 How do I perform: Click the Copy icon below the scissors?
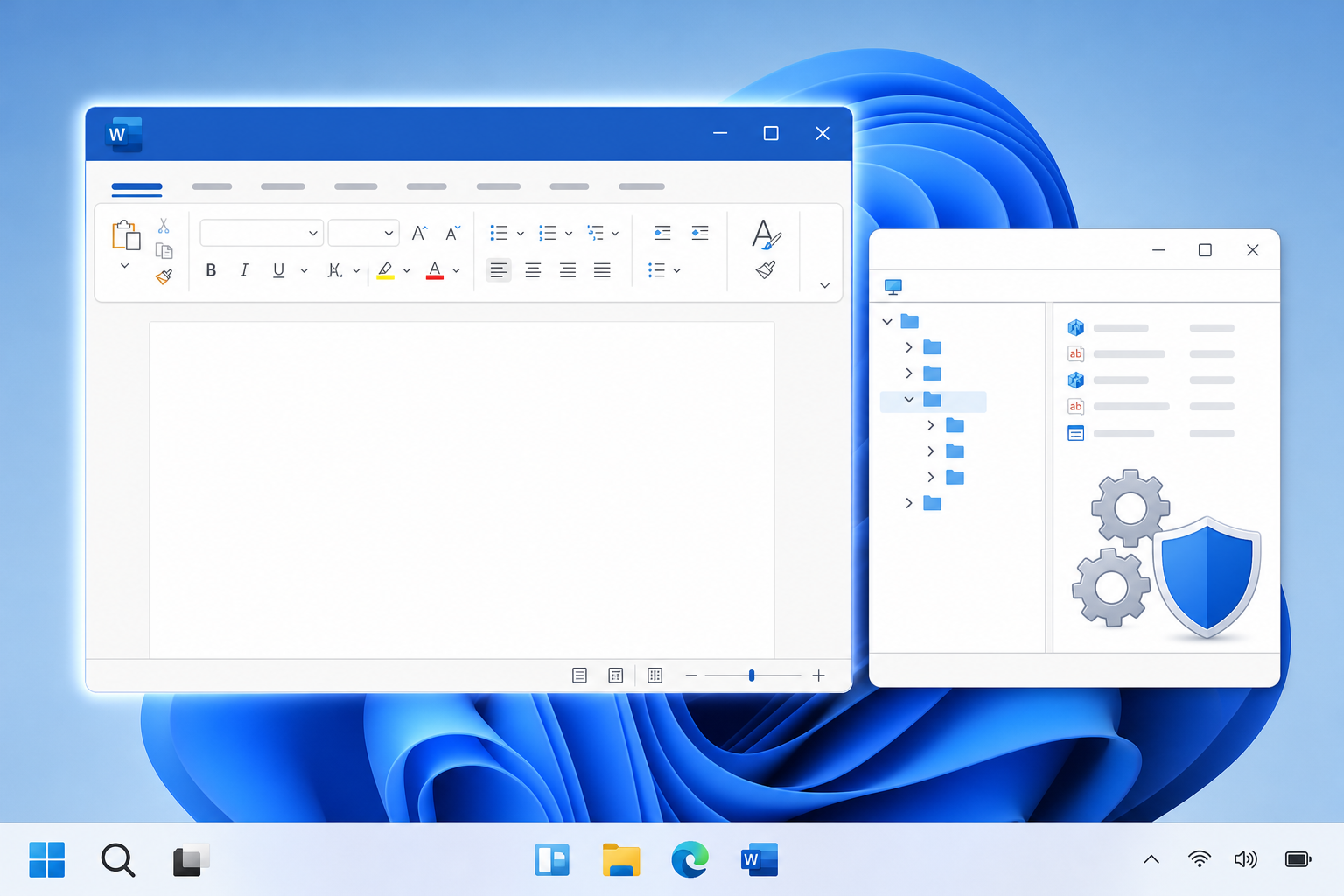(x=164, y=251)
